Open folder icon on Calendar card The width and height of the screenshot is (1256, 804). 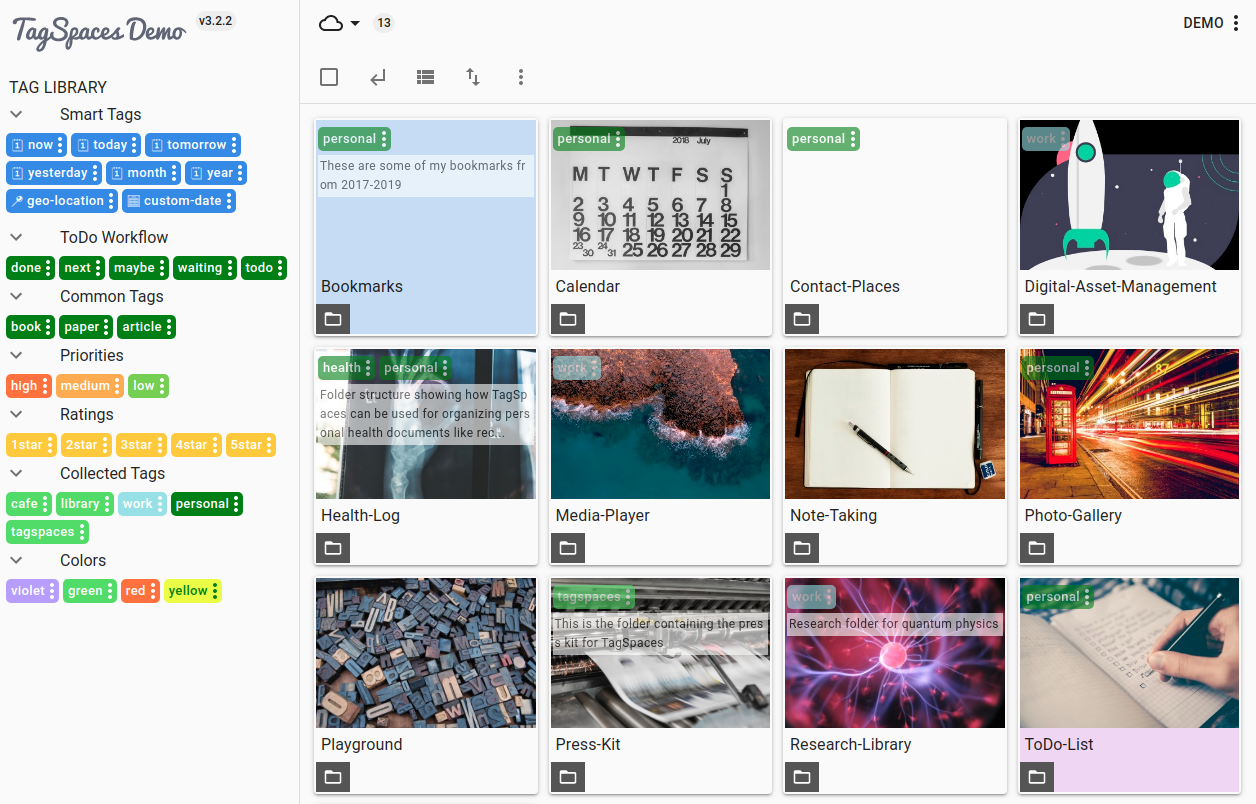[x=568, y=319]
